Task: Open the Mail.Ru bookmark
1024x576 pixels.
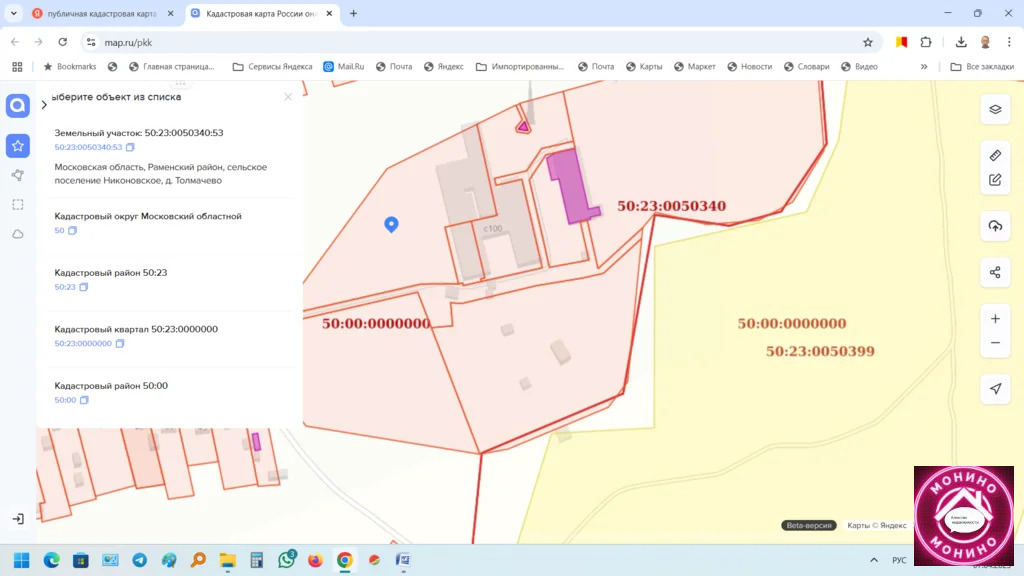Action: tap(344, 67)
